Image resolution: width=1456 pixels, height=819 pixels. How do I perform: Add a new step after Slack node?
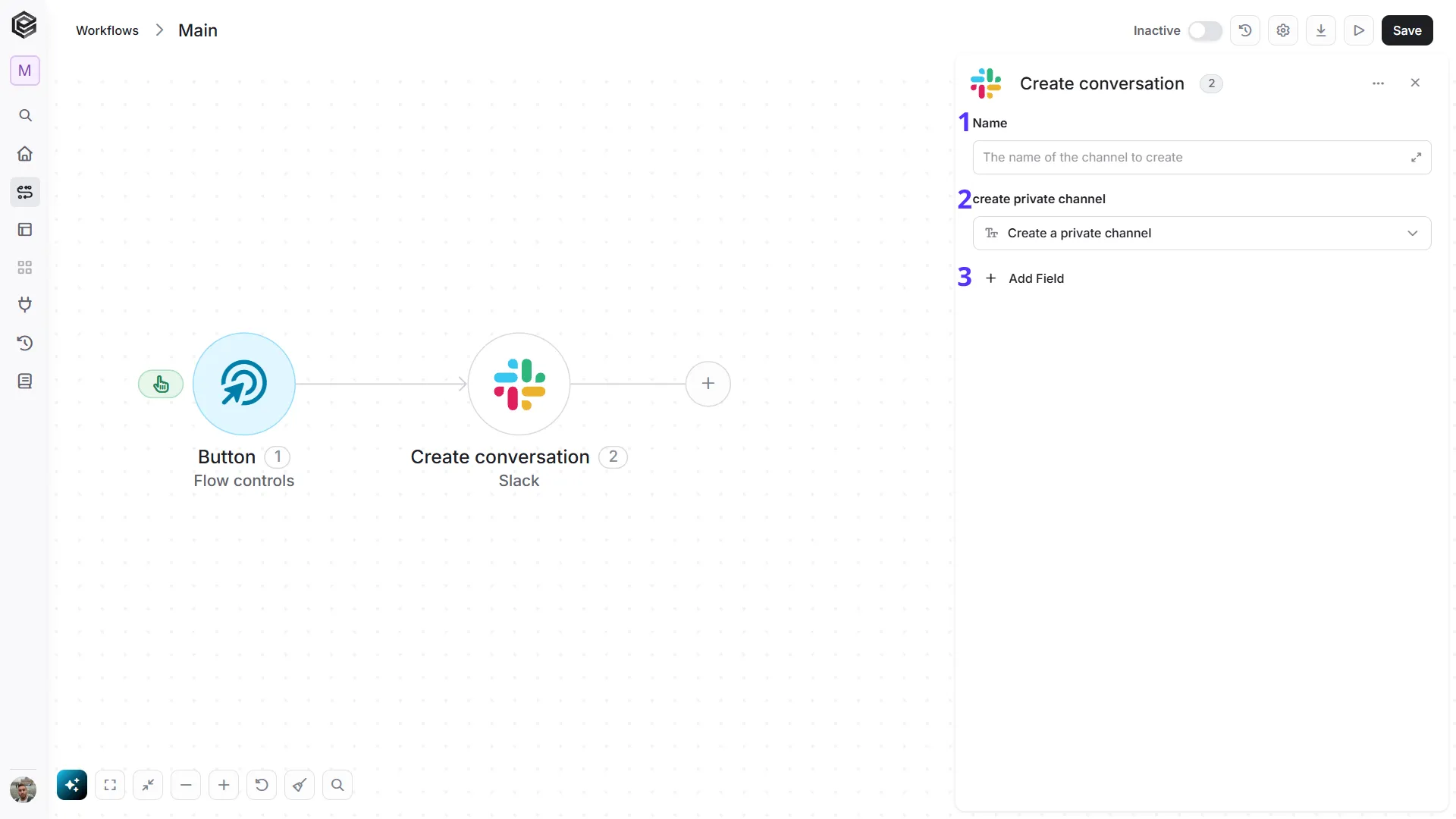pyautogui.click(x=708, y=384)
